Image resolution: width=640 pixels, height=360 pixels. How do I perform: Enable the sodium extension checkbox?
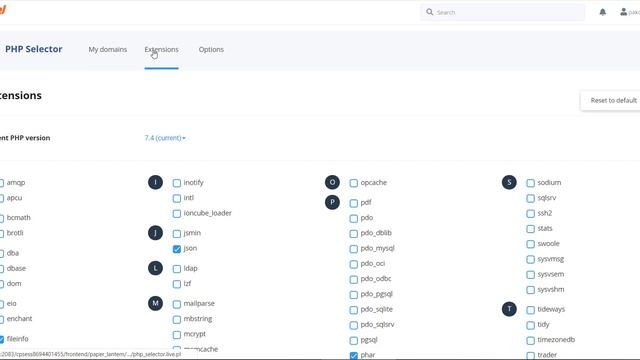pos(530,183)
